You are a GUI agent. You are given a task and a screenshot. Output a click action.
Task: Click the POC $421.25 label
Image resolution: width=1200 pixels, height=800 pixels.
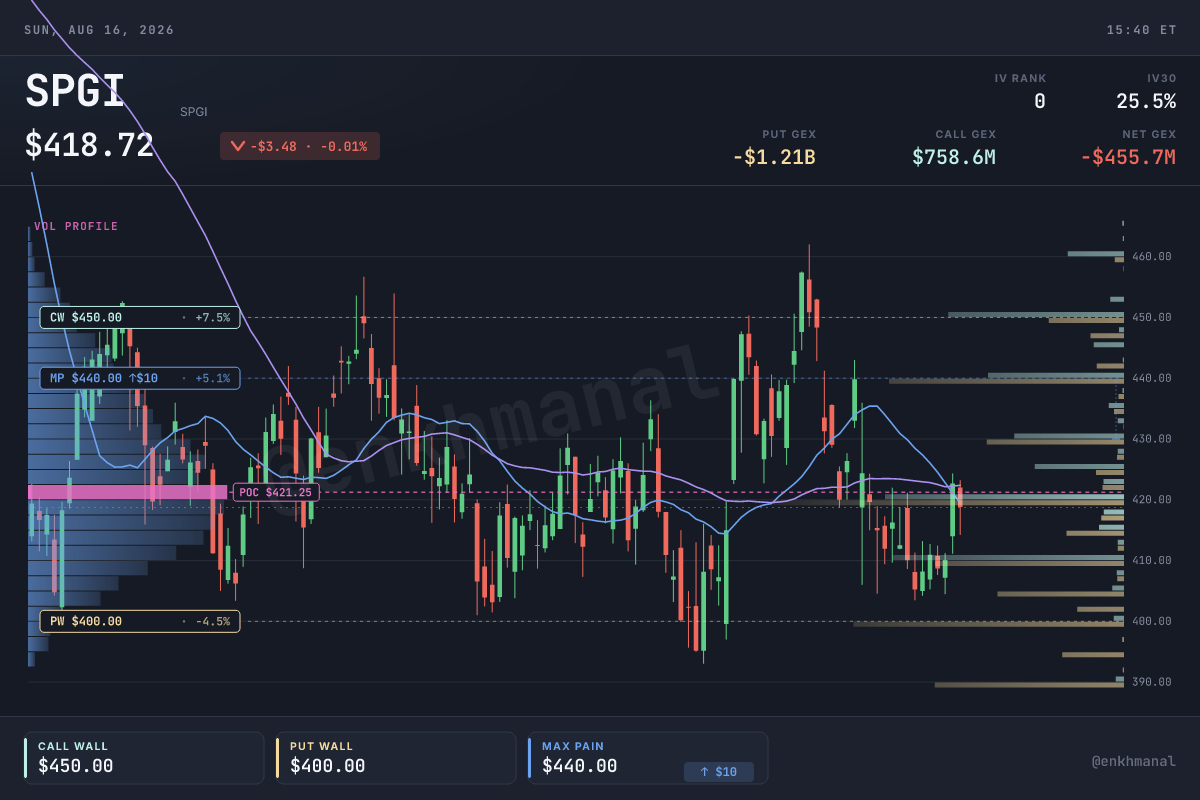point(276,492)
